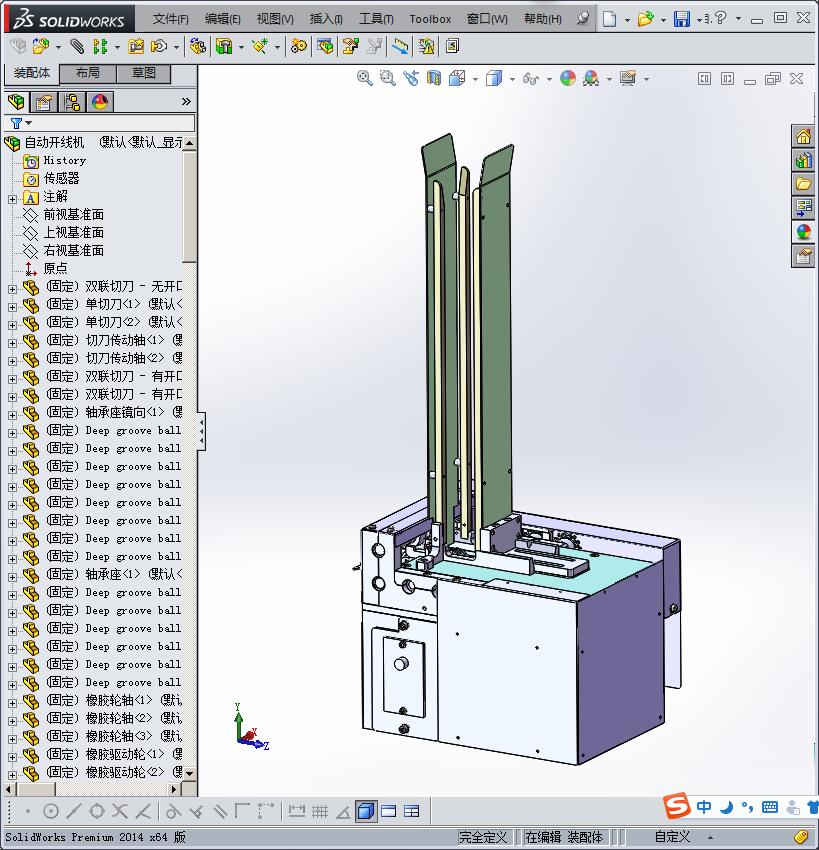Screen dimensions: 819x850
Task: Switch to the 布局 tab
Action: (87, 73)
